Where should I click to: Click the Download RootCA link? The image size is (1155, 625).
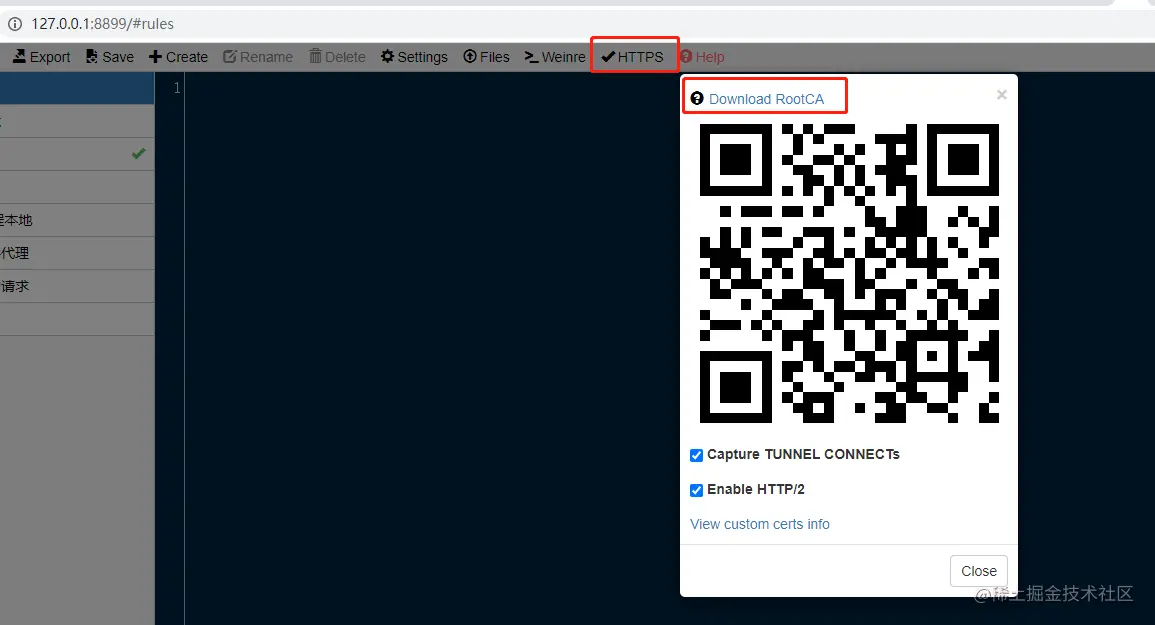click(x=766, y=99)
